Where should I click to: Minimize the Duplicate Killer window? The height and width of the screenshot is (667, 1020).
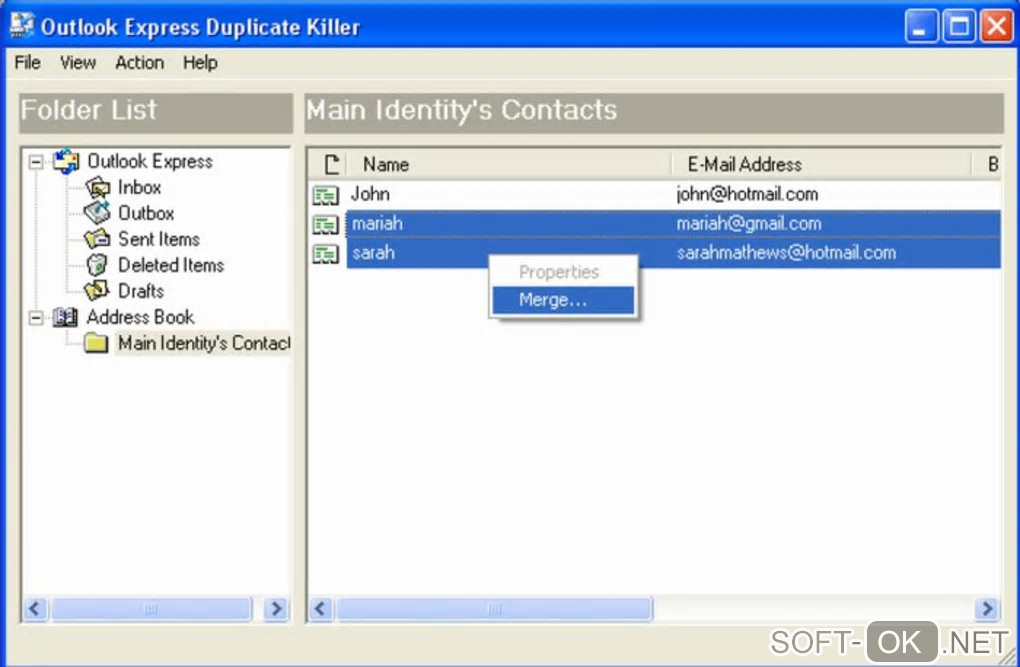click(x=920, y=26)
